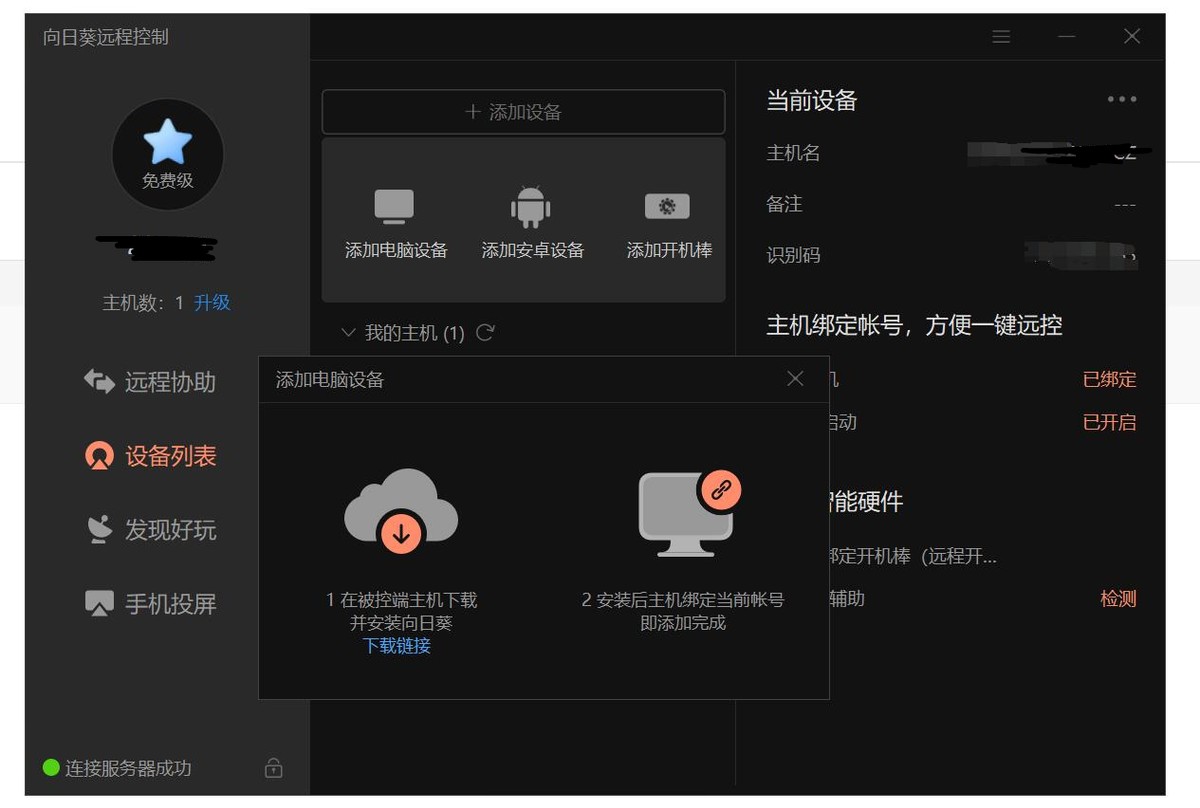This screenshot has height=808, width=1200.
Task: Click the 备注 label
Action: pos(784,203)
